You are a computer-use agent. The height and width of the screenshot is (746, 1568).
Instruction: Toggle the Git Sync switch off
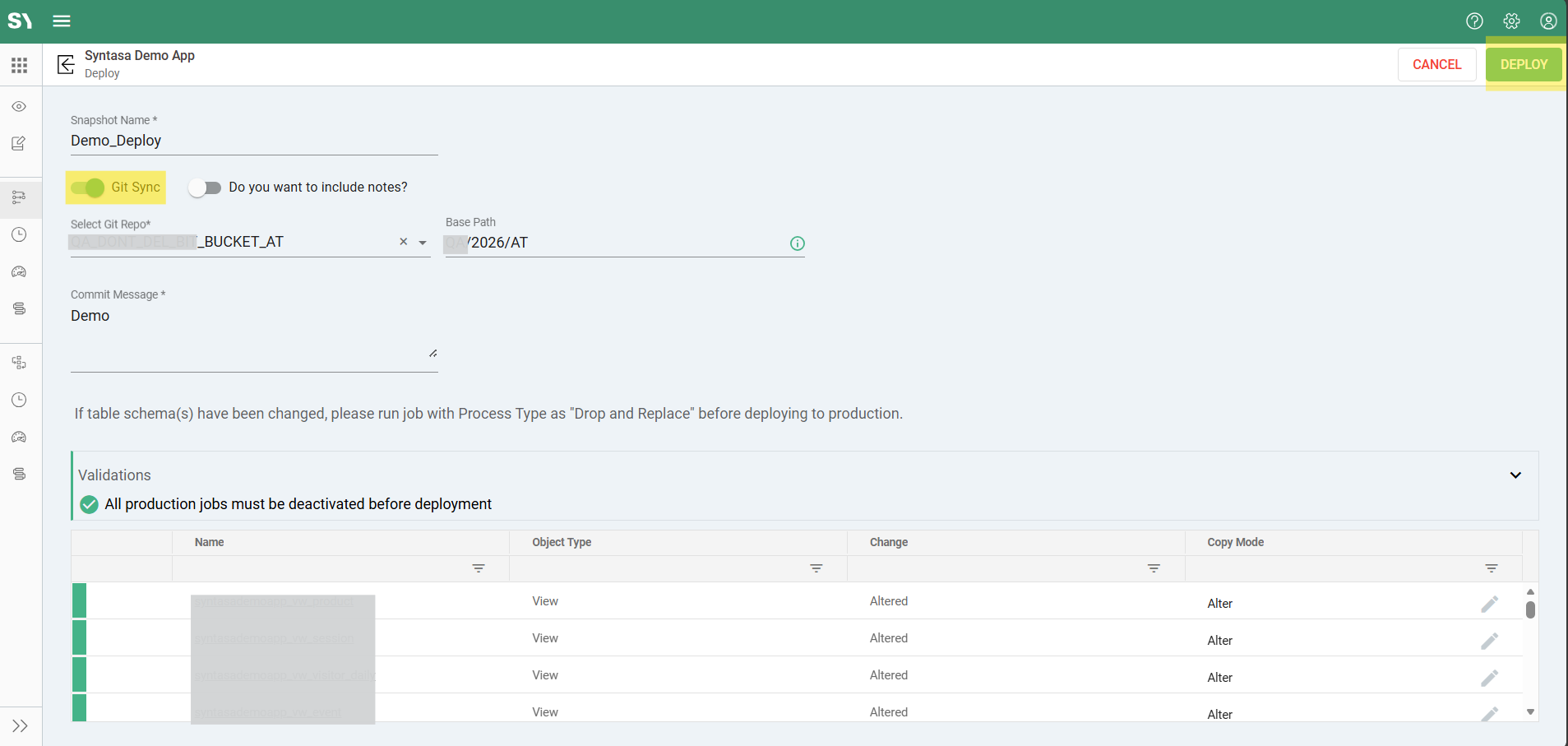(x=88, y=188)
